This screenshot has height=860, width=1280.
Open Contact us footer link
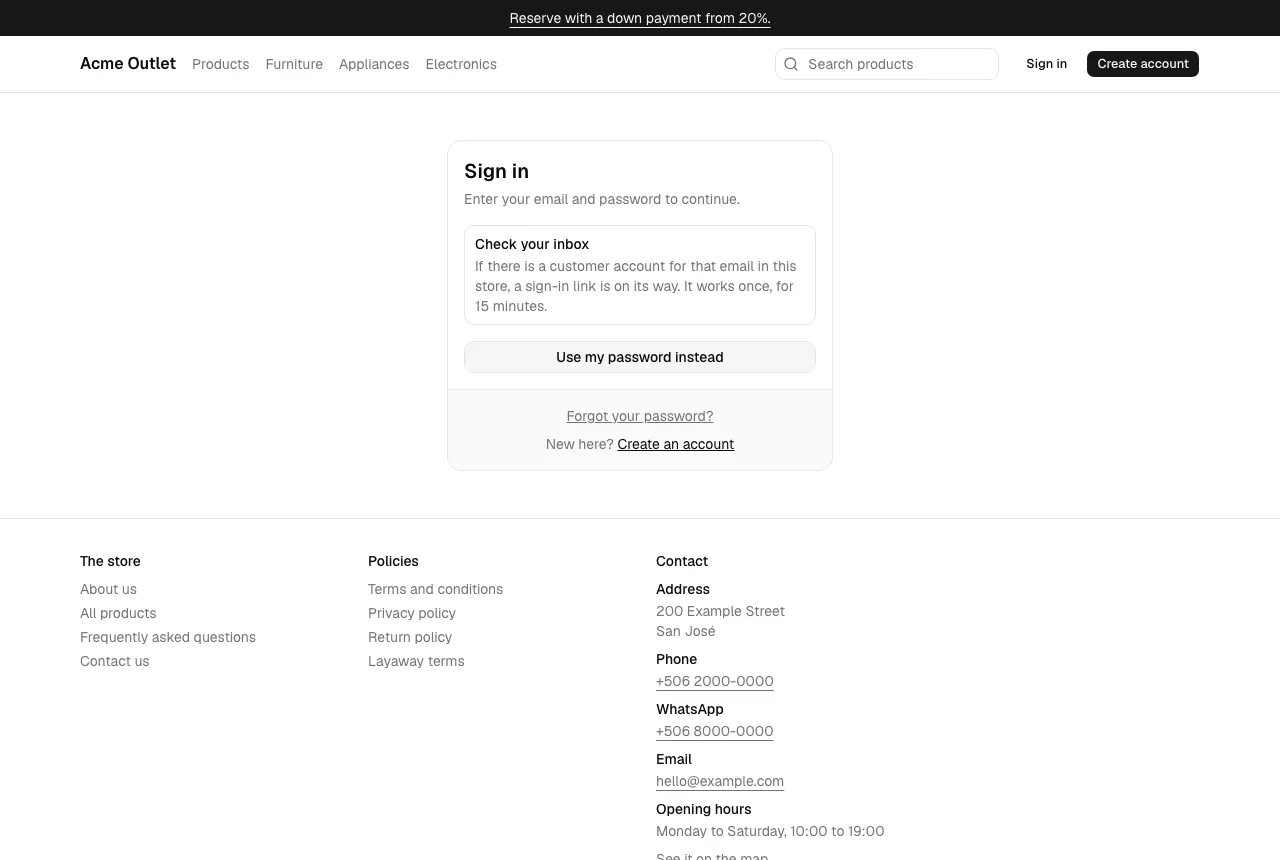[115, 661]
